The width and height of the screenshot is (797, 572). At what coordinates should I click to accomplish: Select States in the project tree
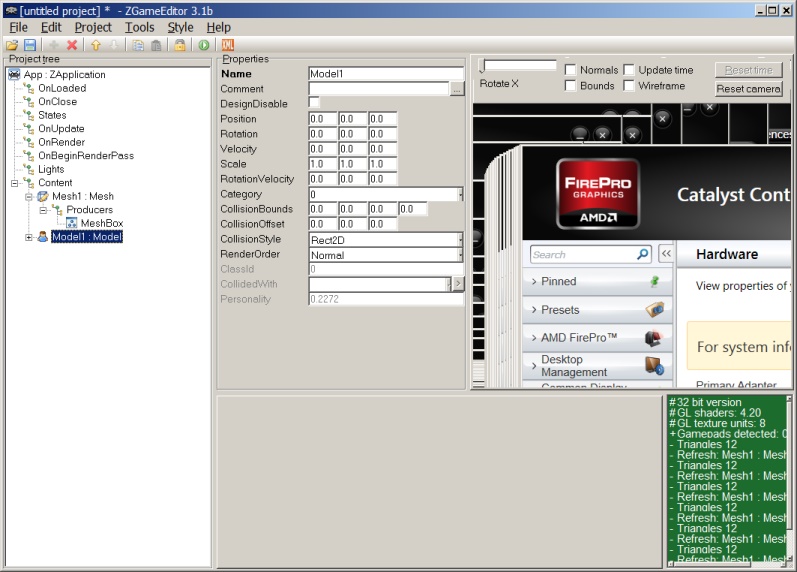[x=52, y=115]
